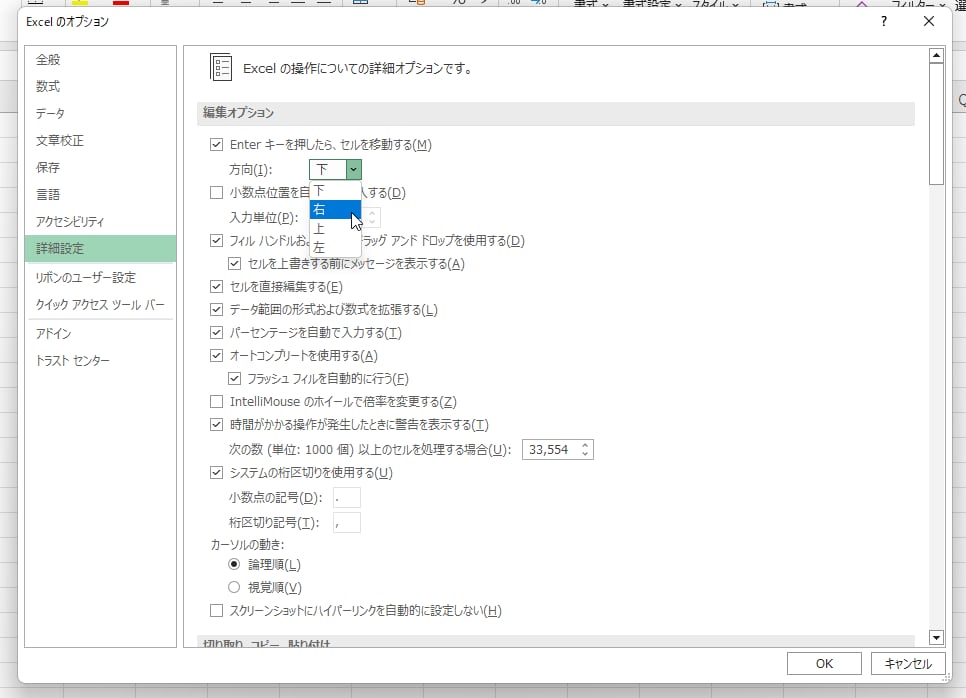Open the アクセシビリティ category
The width and height of the screenshot is (966, 698).
[100, 222]
